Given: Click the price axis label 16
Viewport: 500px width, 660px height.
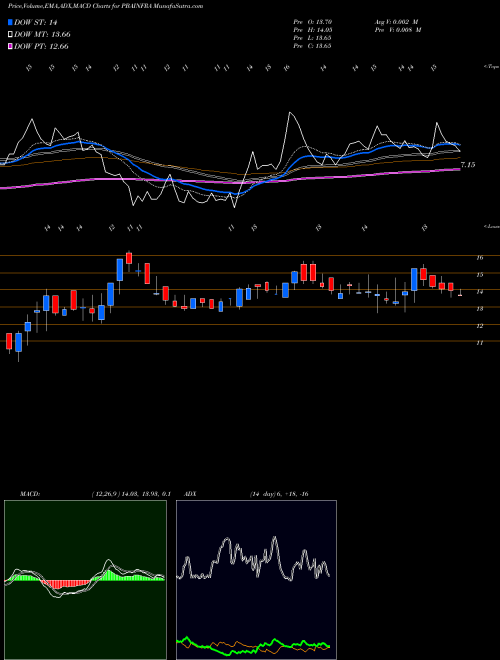Looking at the screenshot, I should point(480,258).
